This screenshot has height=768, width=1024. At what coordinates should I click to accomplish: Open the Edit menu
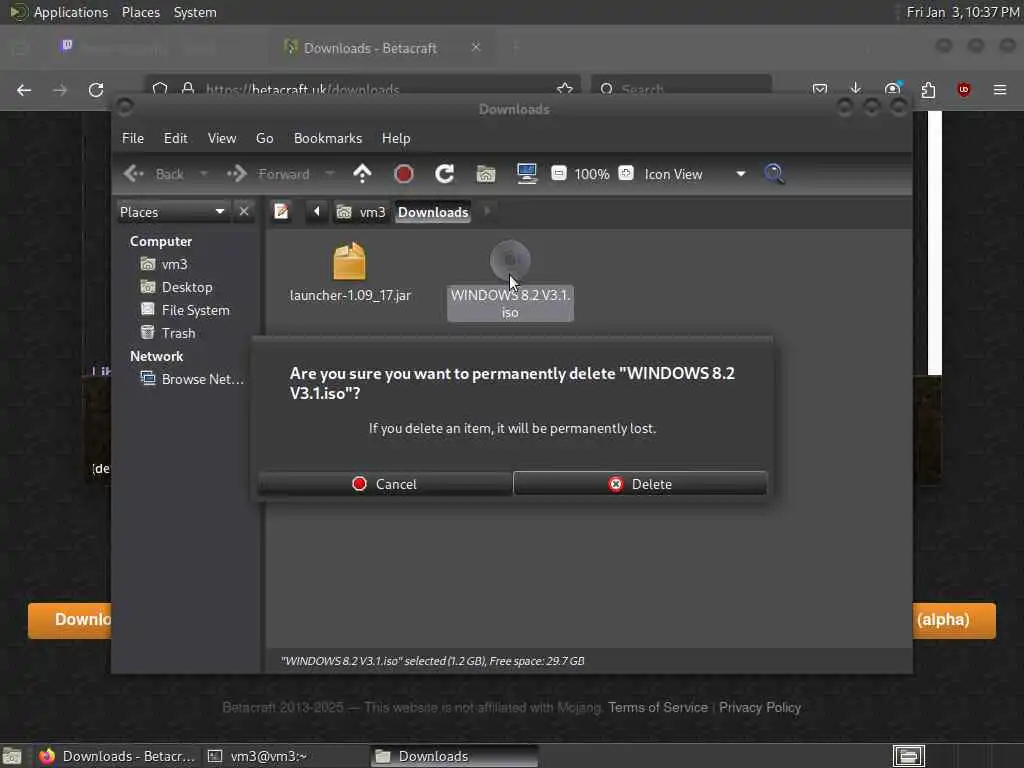tap(175, 138)
